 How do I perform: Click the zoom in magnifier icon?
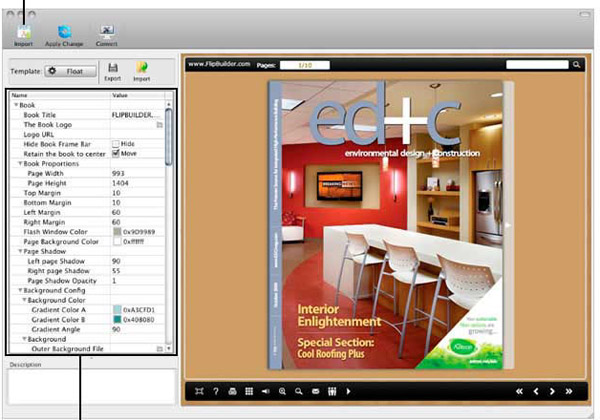point(282,391)
